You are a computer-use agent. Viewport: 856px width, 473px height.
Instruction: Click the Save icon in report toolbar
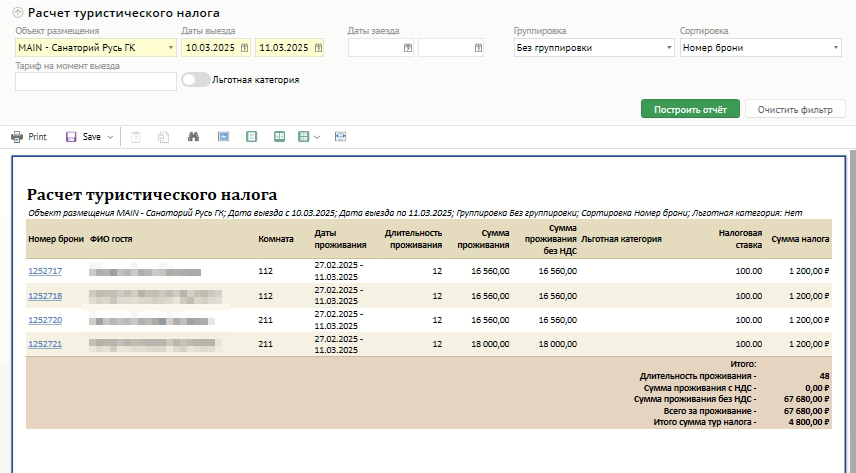click(71, 136)
